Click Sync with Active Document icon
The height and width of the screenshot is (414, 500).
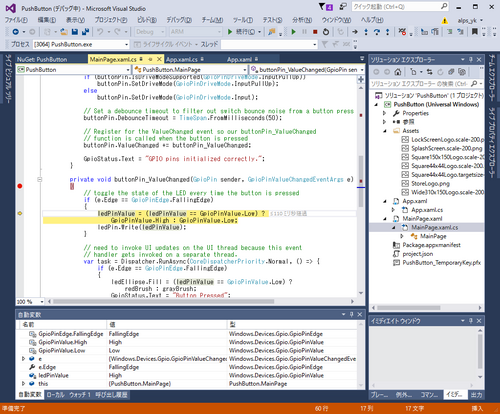coord(429,72)
